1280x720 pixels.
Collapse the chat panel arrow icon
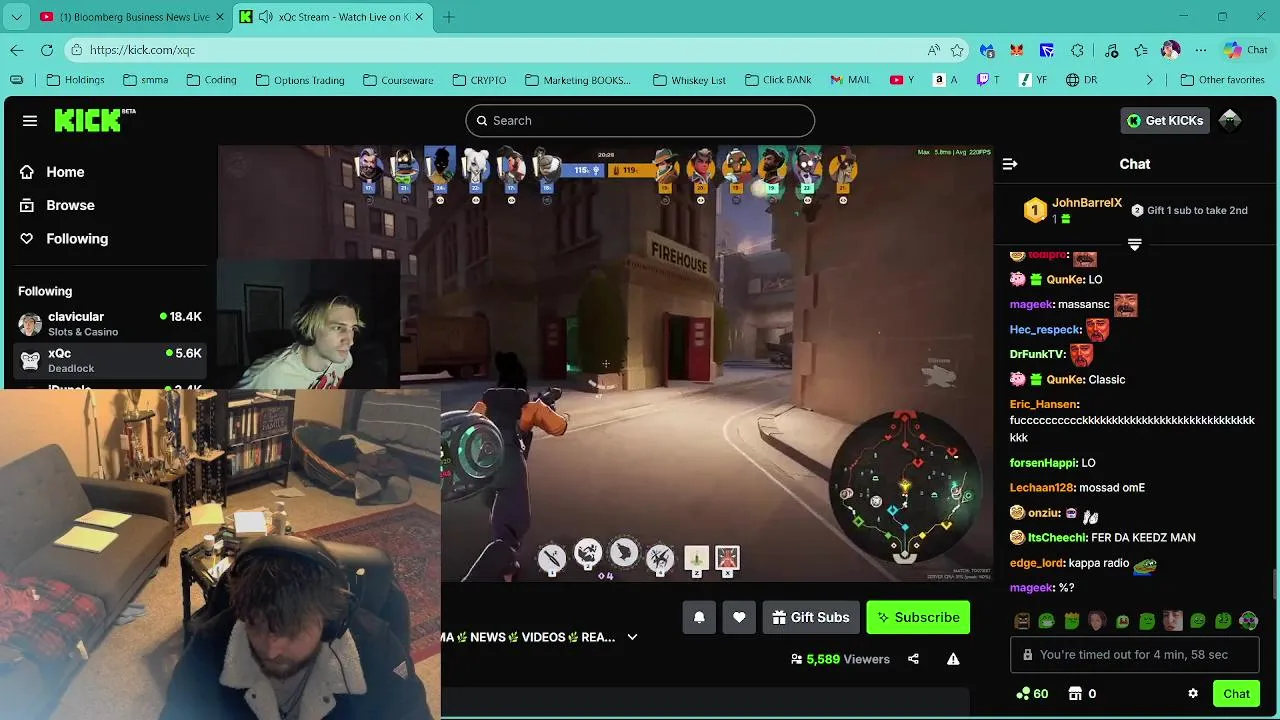tap(1010, 164)
